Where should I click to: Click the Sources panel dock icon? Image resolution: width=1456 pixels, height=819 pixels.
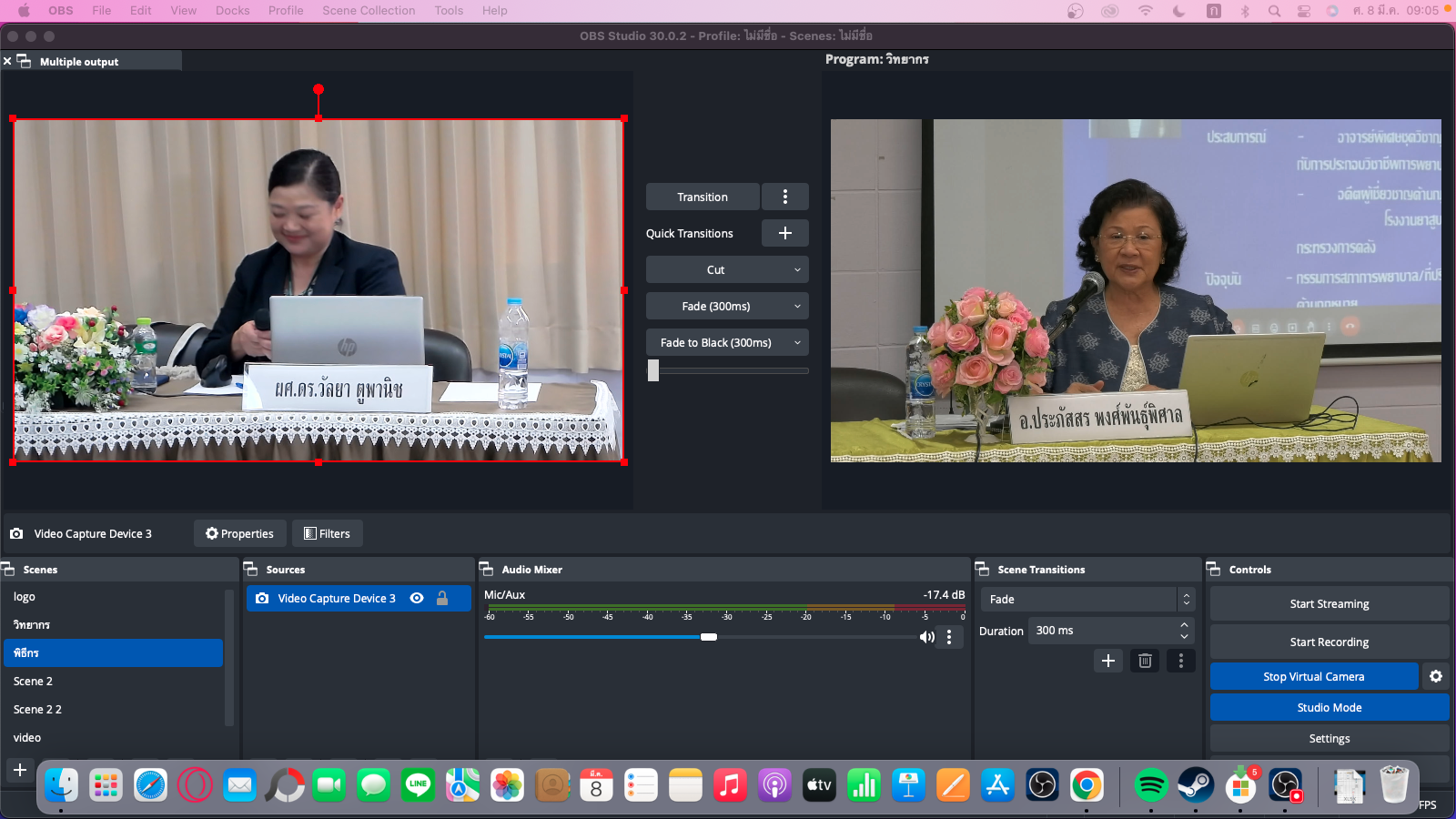251,569
